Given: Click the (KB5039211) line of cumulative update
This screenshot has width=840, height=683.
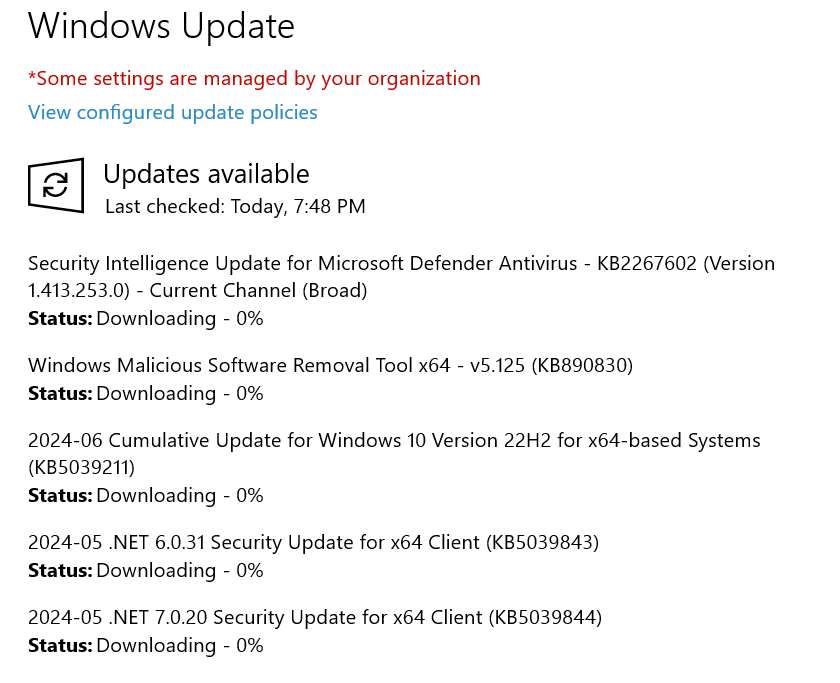Looking at the screenshot, I should pyautogui.click(x=81, y=468).
